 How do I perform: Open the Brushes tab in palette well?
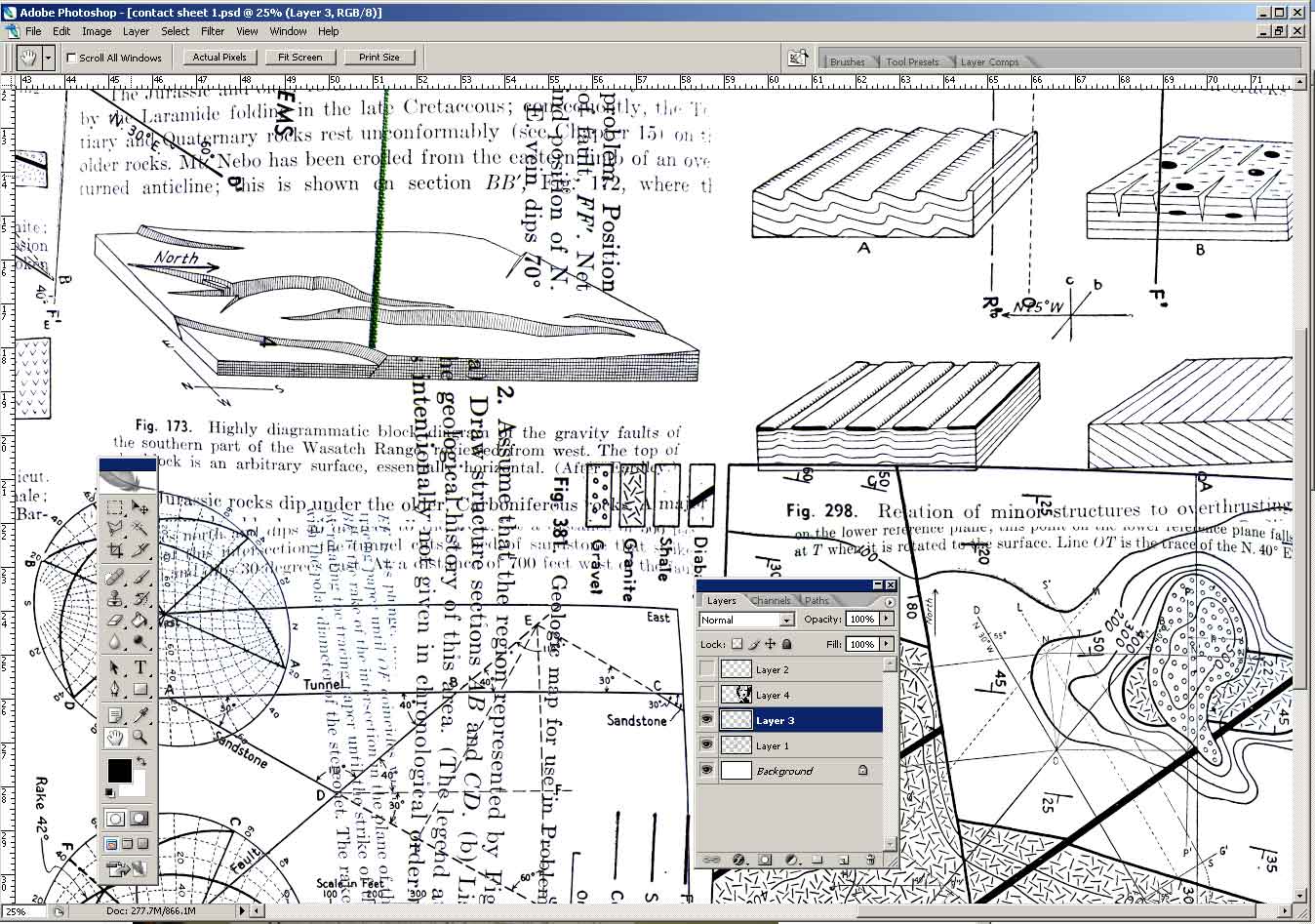click(848, 61)
